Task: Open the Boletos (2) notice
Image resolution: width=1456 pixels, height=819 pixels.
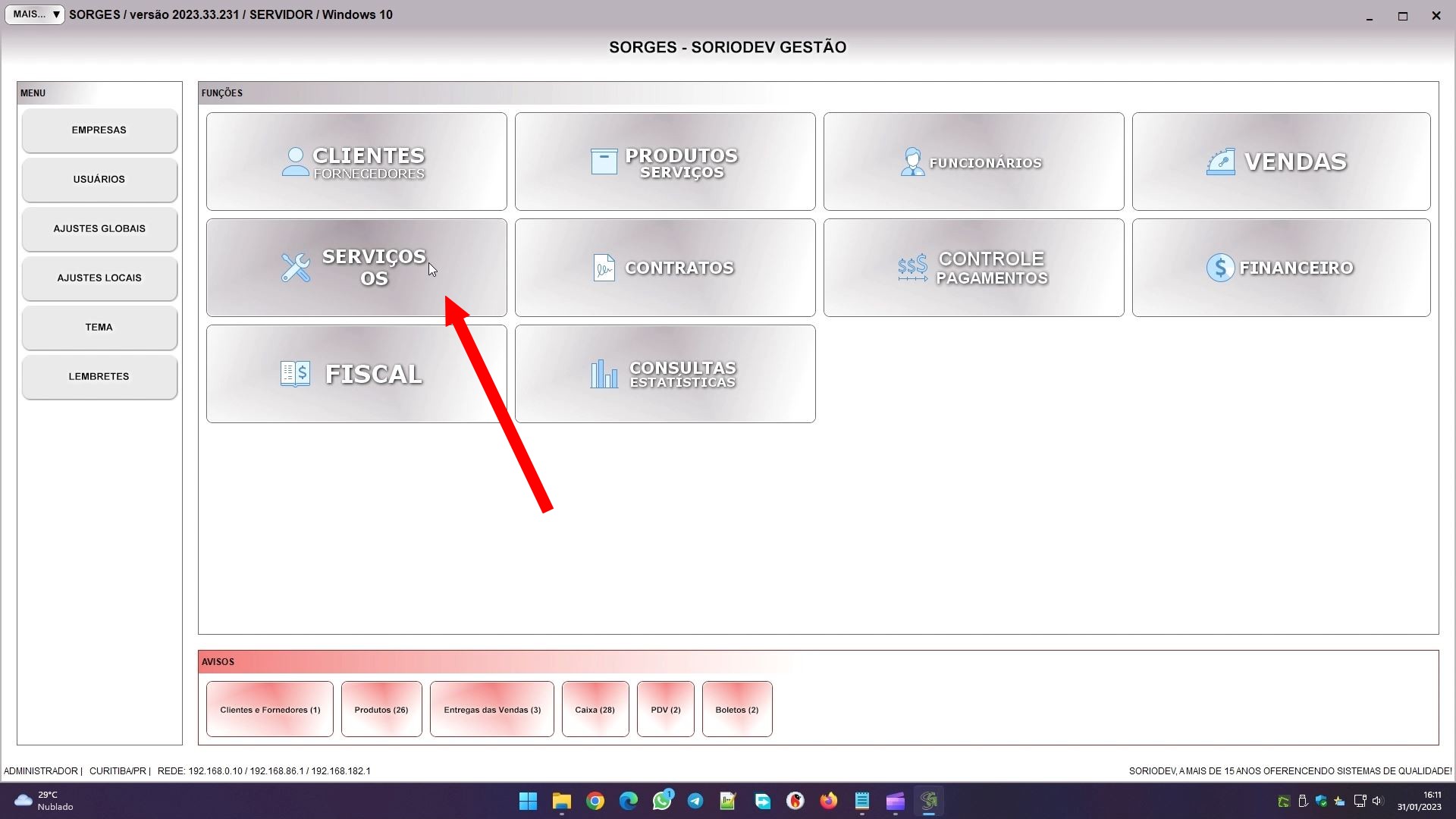Action: (x=737, y=710)
